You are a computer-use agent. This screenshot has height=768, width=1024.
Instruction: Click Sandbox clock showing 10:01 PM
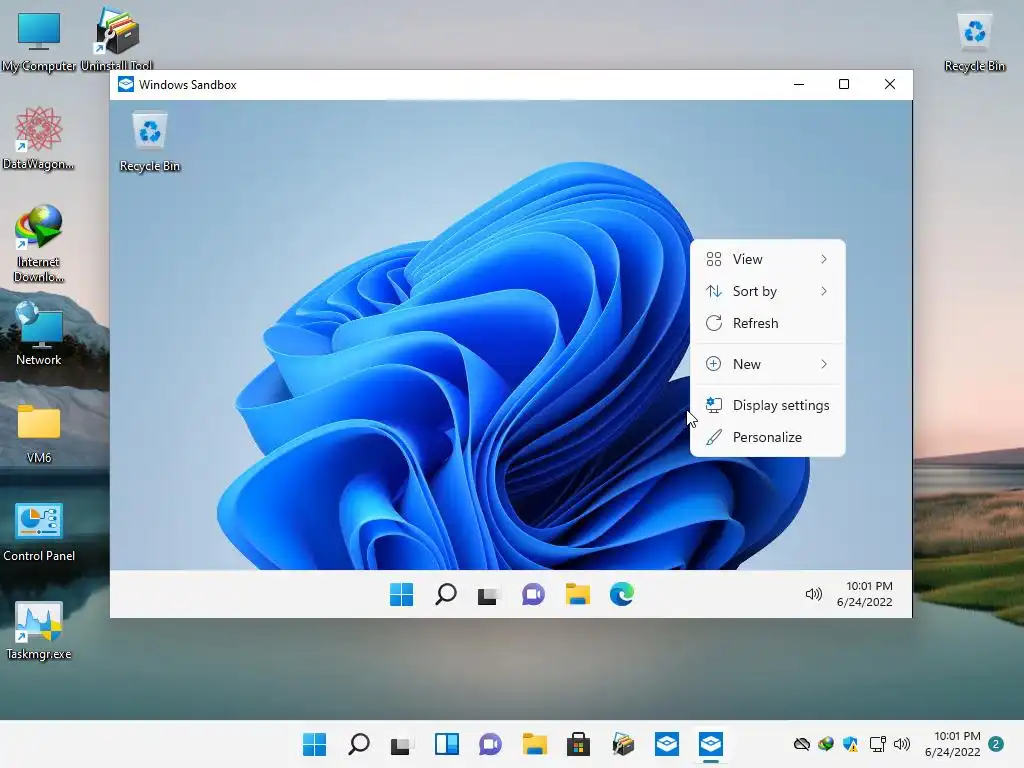click(865, 594)
